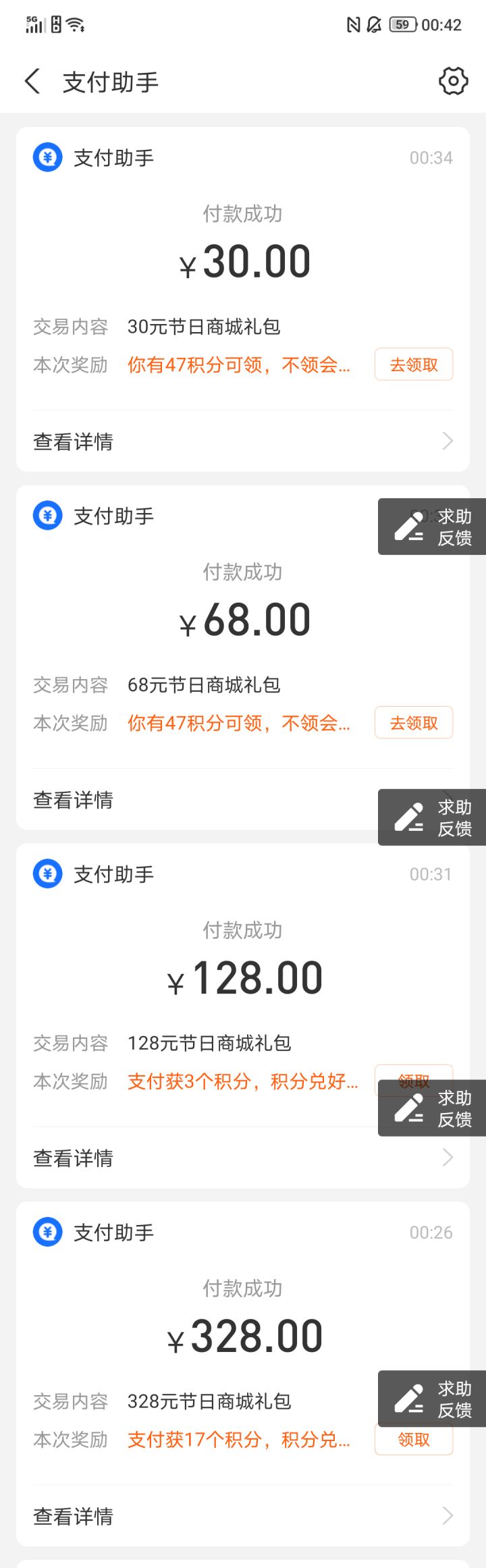Tap the payment assistant icon on ¥68.00 card
This screenshot has width=486, height=1568.
[x=47, y=516]
